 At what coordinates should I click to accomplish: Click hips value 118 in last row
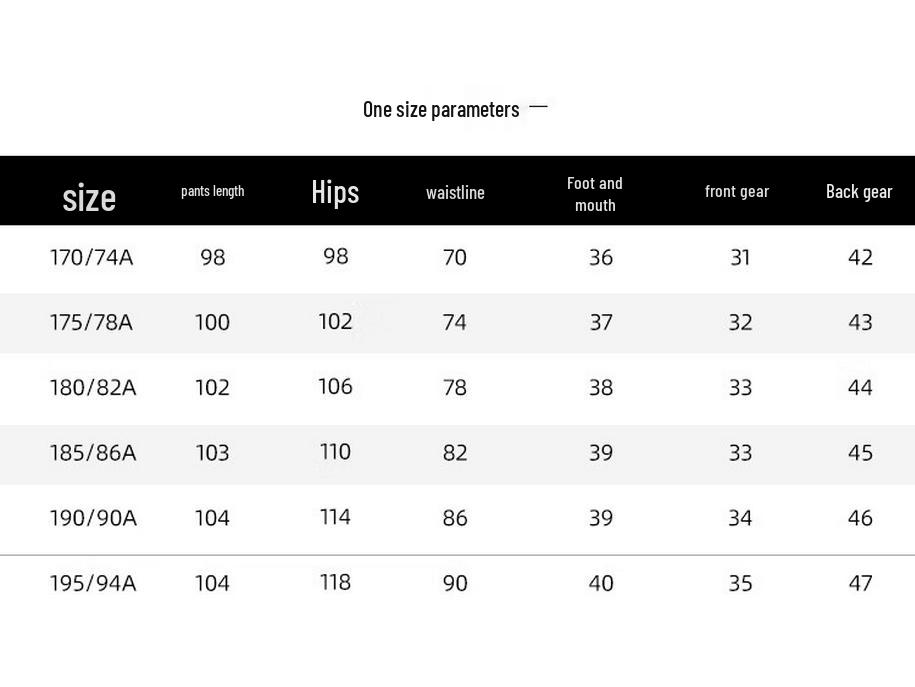[335, 582]
